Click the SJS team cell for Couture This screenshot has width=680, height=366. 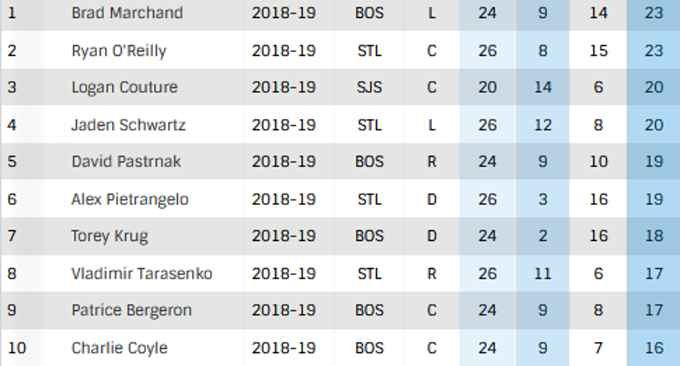[369, 87]
